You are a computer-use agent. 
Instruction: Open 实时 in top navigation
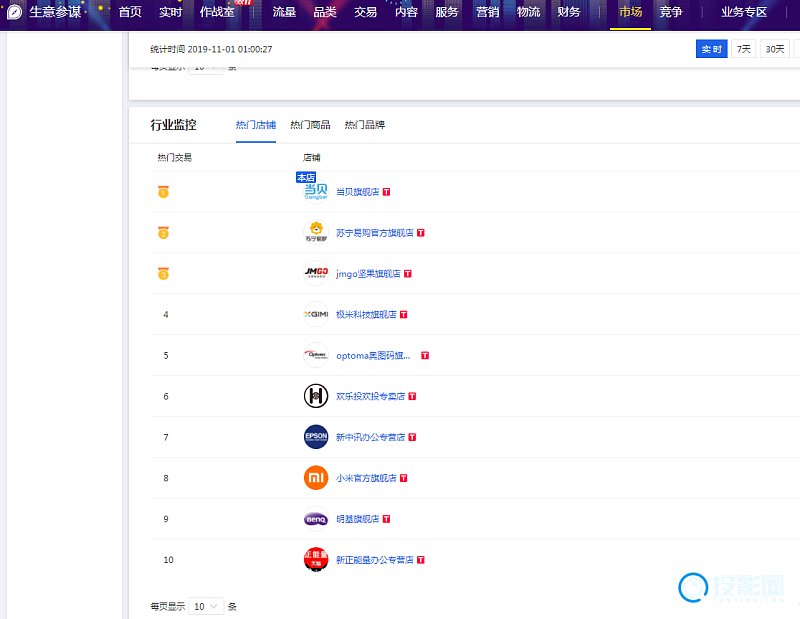point(170,12)
